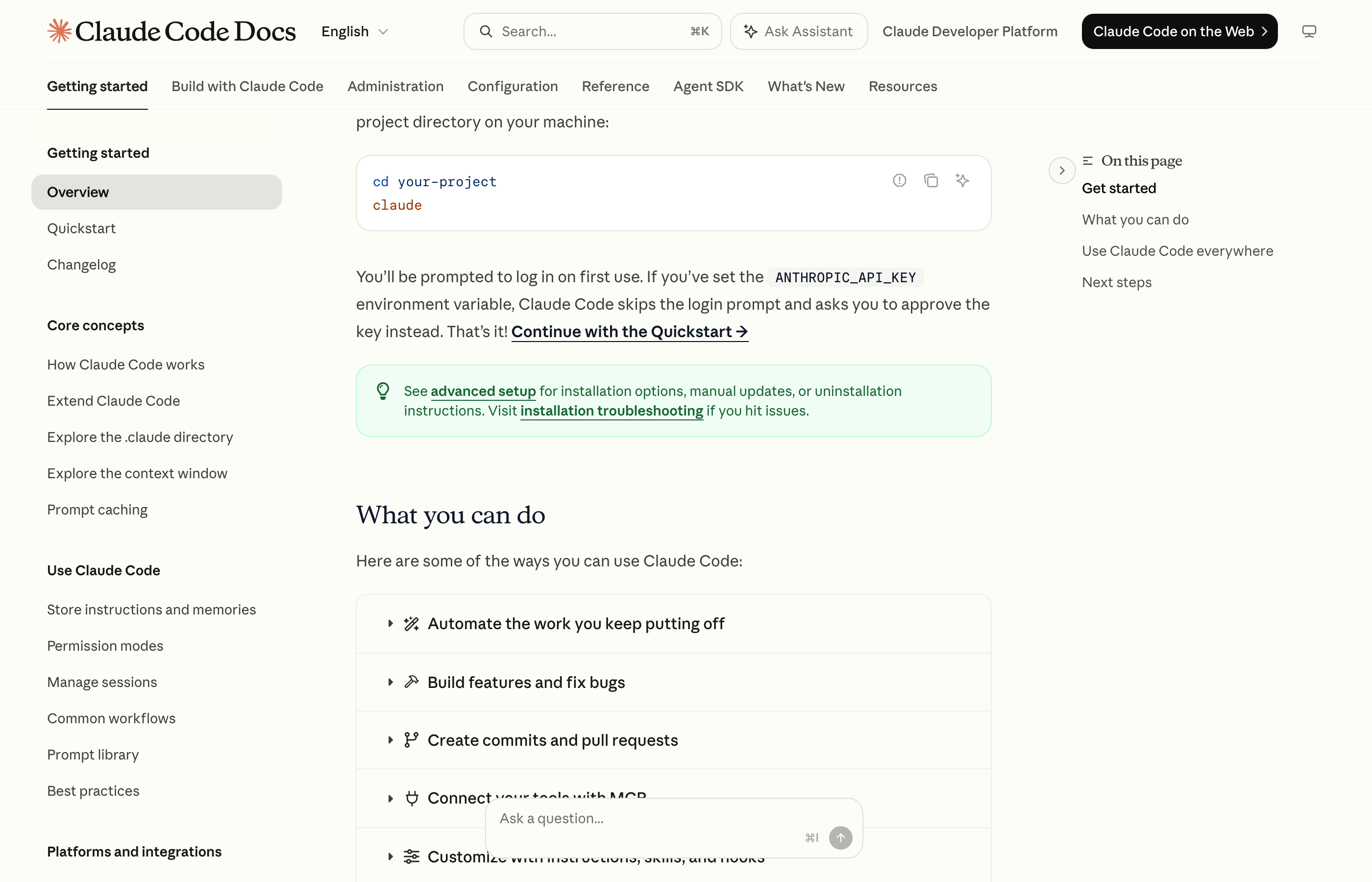Click the sliders icon beside Customize
The width and height of the screenshot is (1372, 882).
point(411,857)
